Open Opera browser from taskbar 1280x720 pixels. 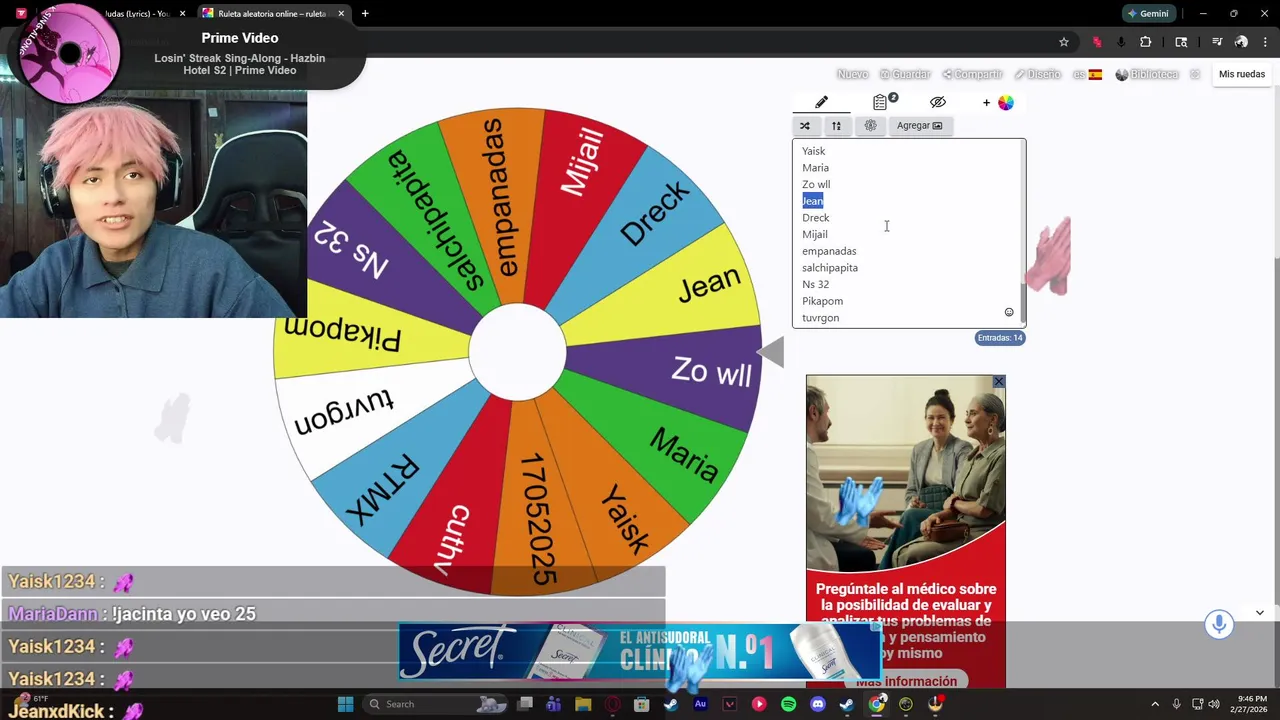point(612,704)
